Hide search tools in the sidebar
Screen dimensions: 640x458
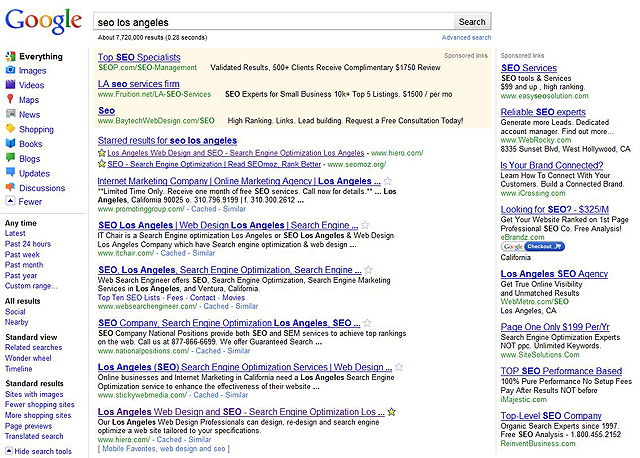coord(42,451)
